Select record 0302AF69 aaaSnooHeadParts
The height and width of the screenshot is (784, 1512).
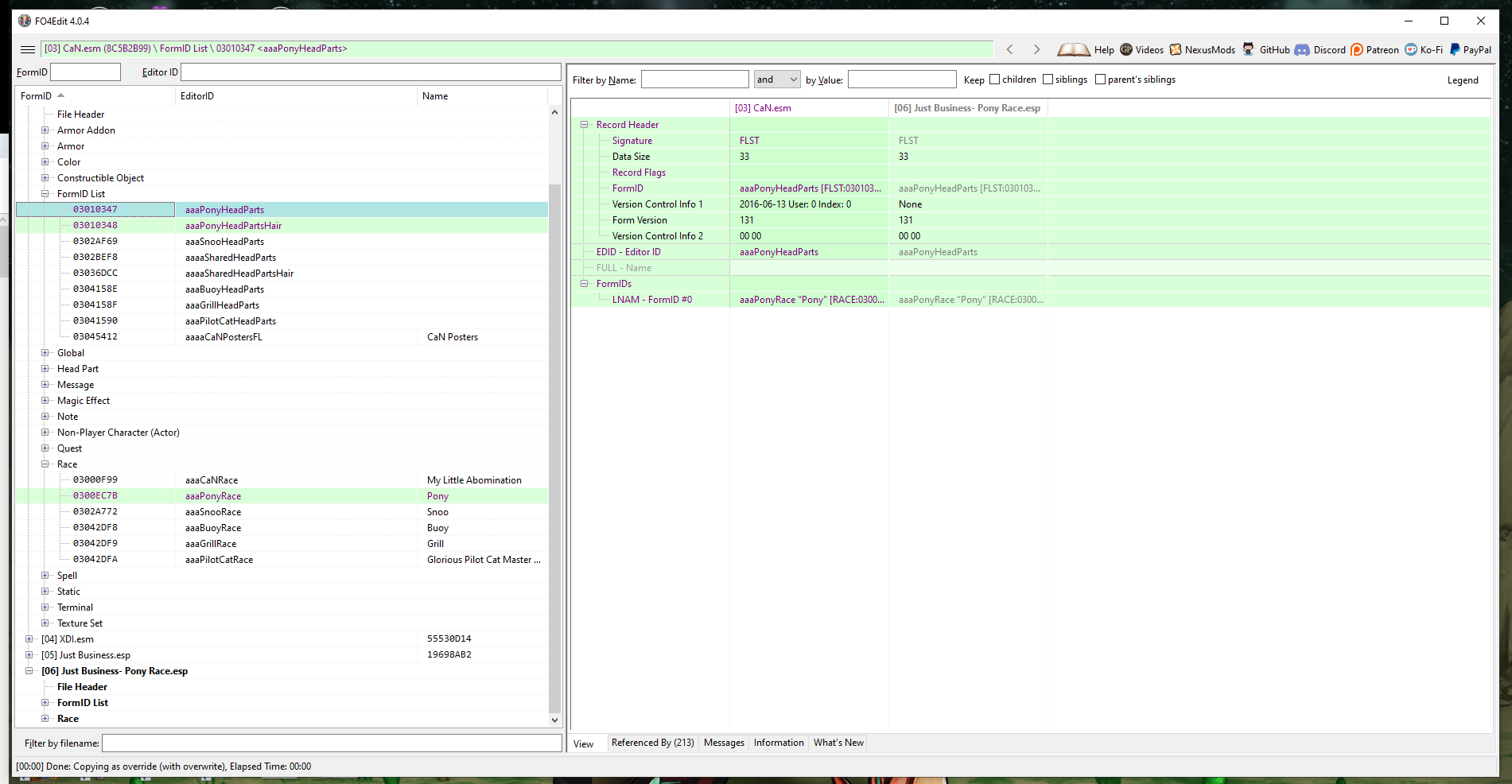click(282, 242)
